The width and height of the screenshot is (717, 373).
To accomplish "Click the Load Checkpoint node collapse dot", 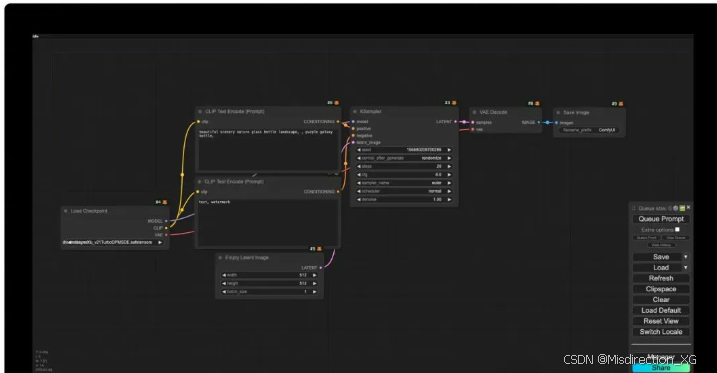I will [66, 211].
